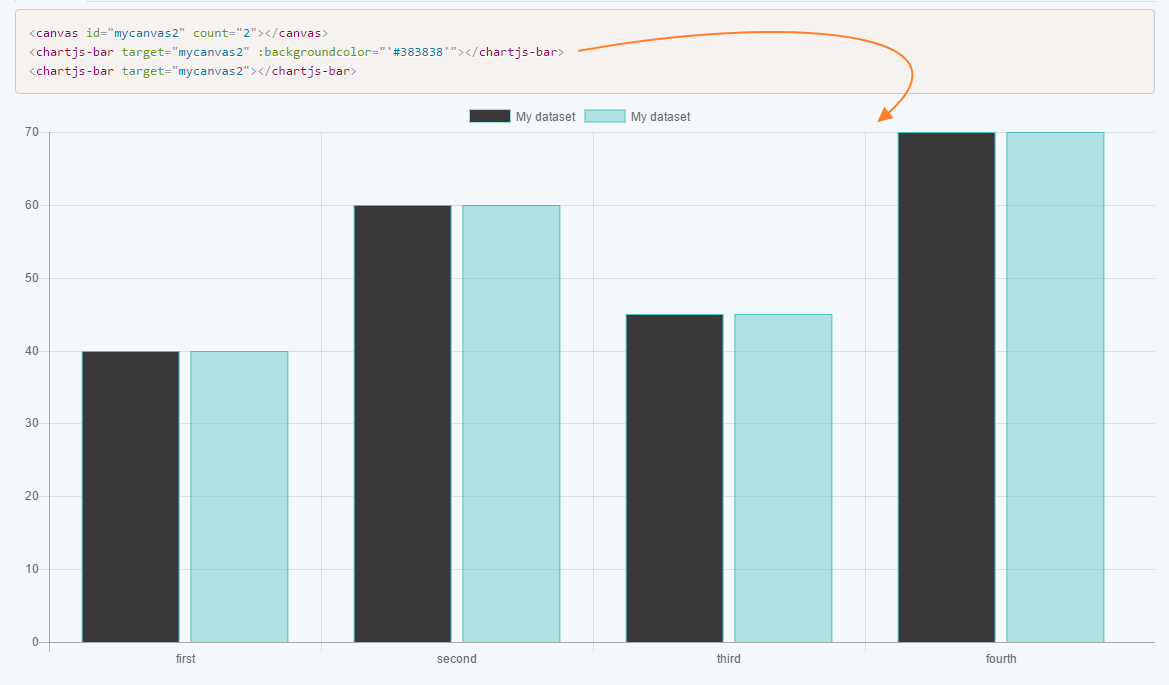The image size is (1169, 685).
Task: Click the 'mycanvas2' id attribute text
Action: [x=147, y=32]
